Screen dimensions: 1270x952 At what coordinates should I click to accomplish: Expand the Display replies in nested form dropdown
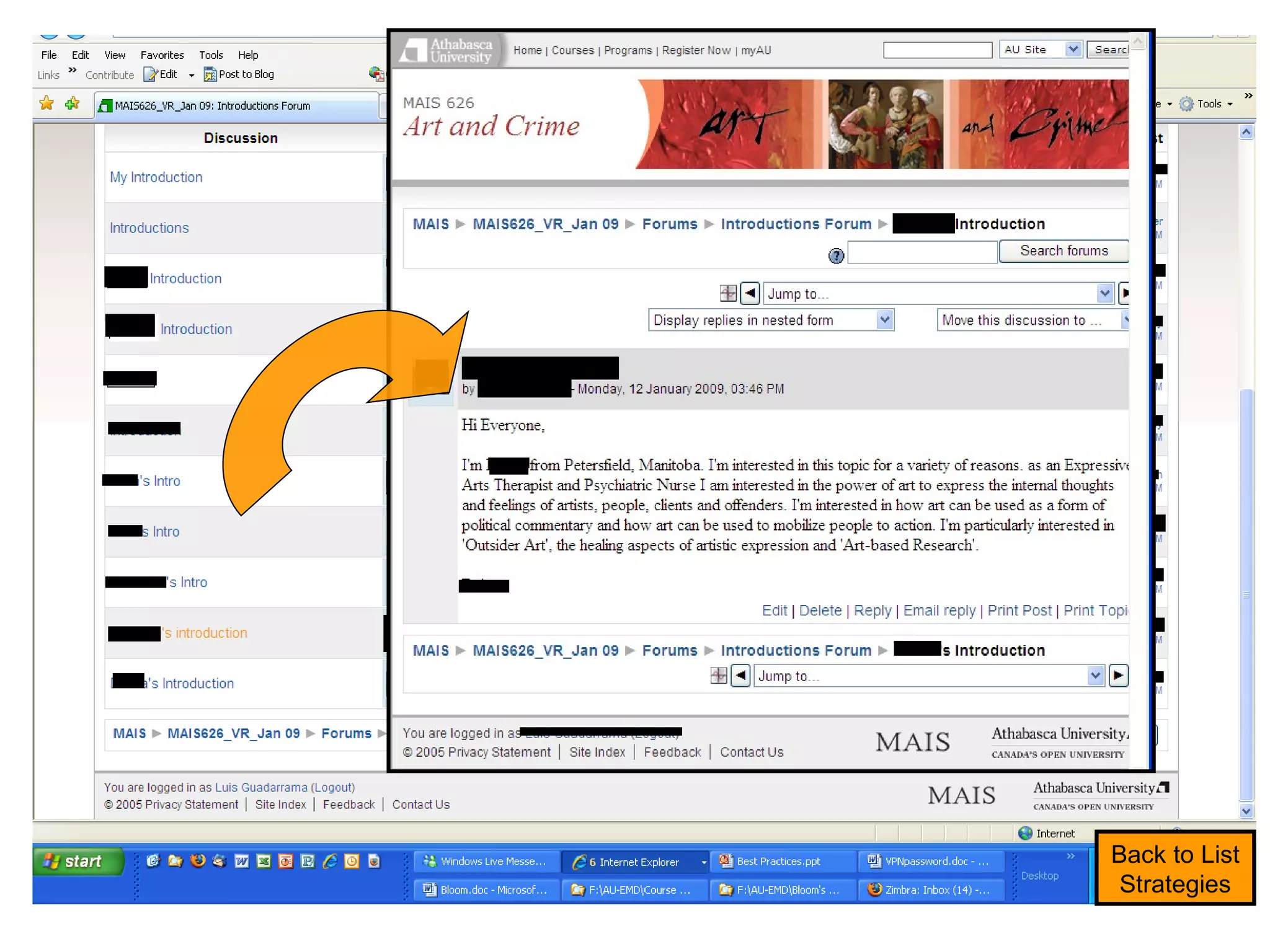coord(884,320)
